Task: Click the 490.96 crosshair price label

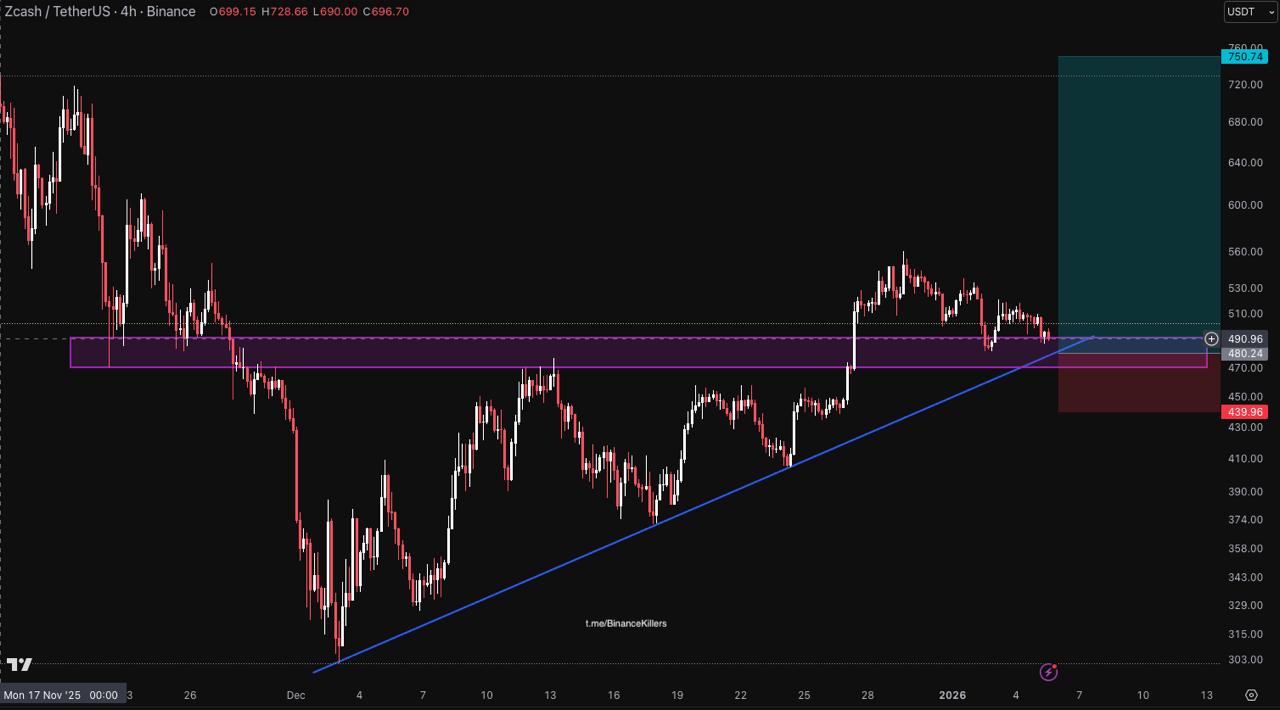Action: [1246, 339]
